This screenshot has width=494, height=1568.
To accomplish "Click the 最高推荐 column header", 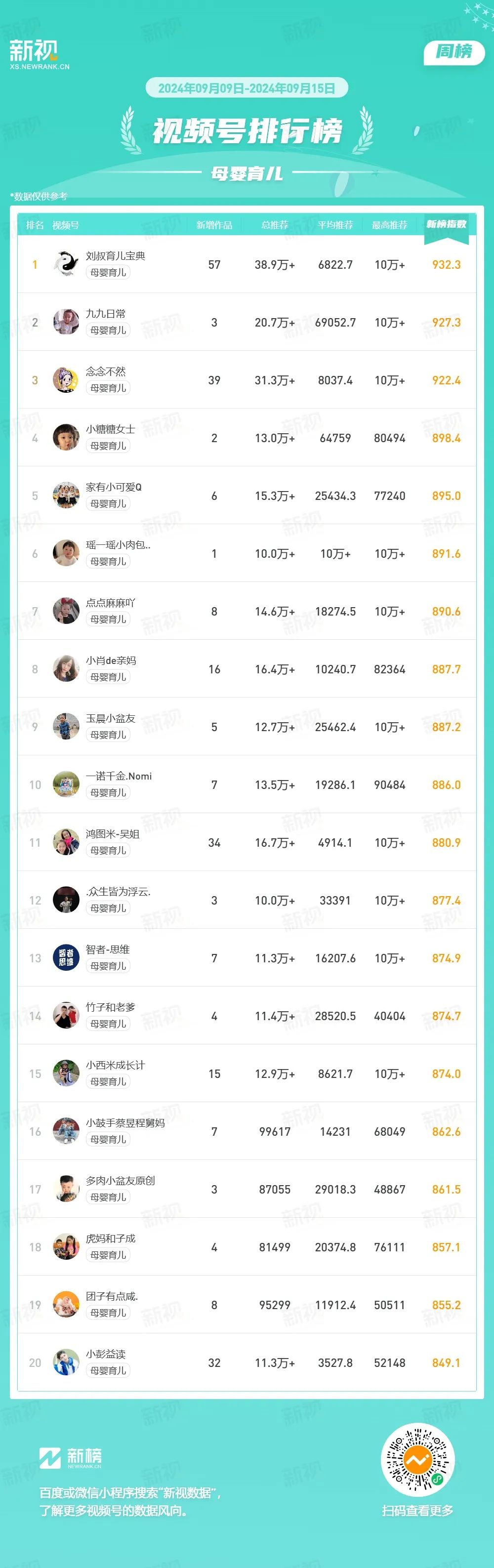I will pos(389,225).
